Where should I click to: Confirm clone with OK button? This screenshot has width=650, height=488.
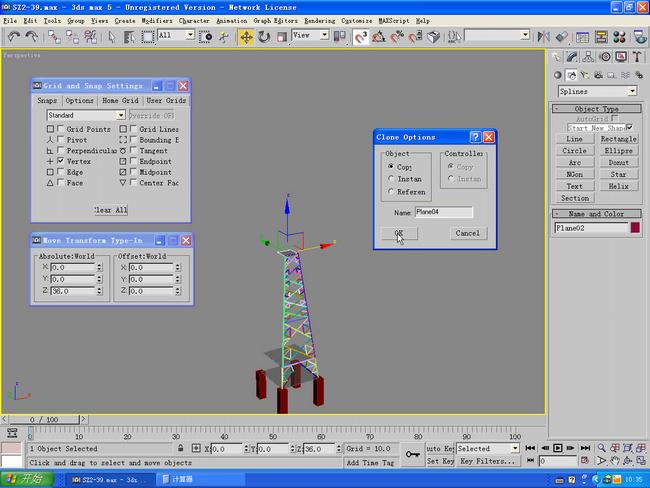click(x=399, y=233)
